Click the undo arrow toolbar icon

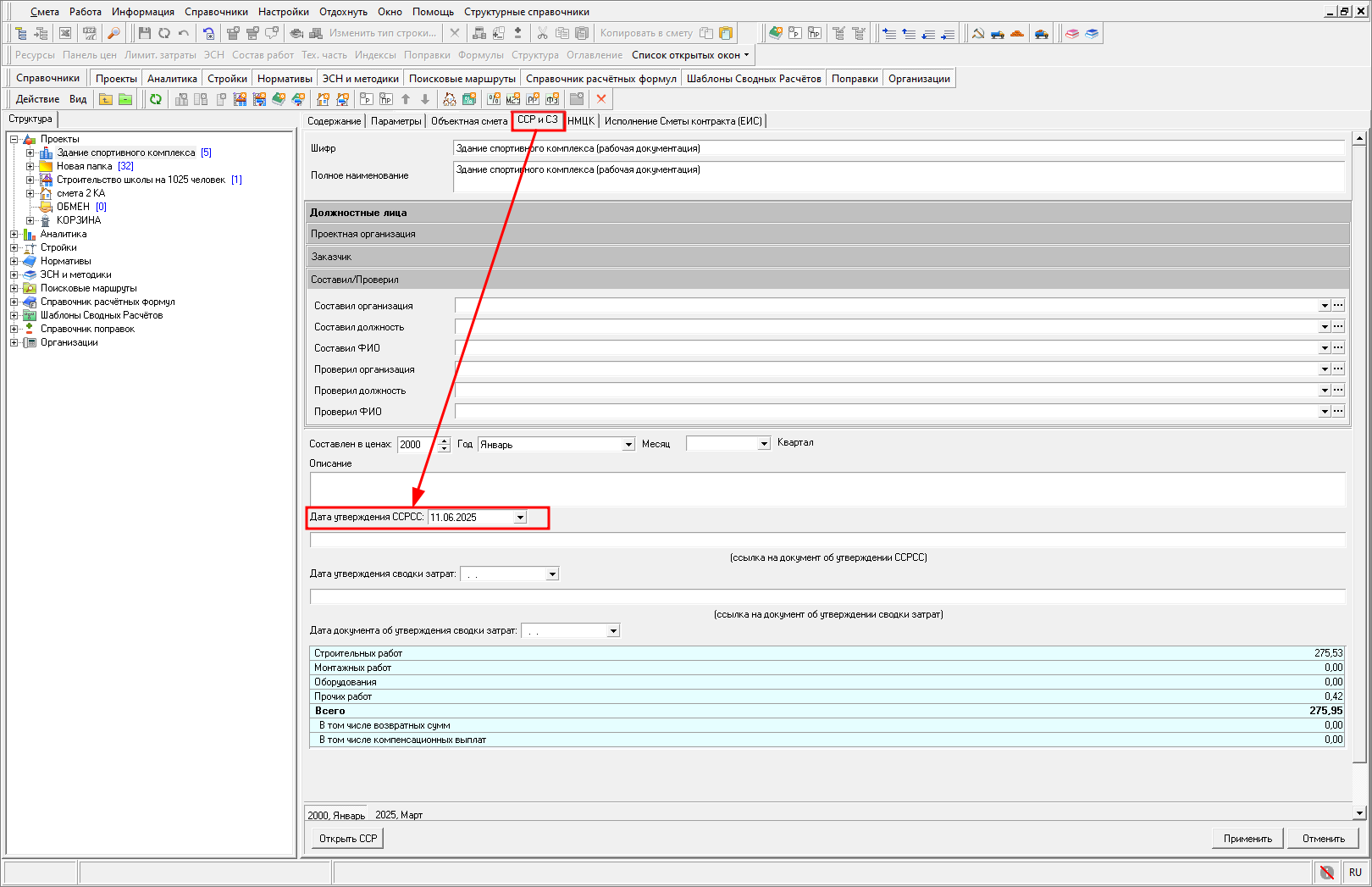tap(184, 33)
